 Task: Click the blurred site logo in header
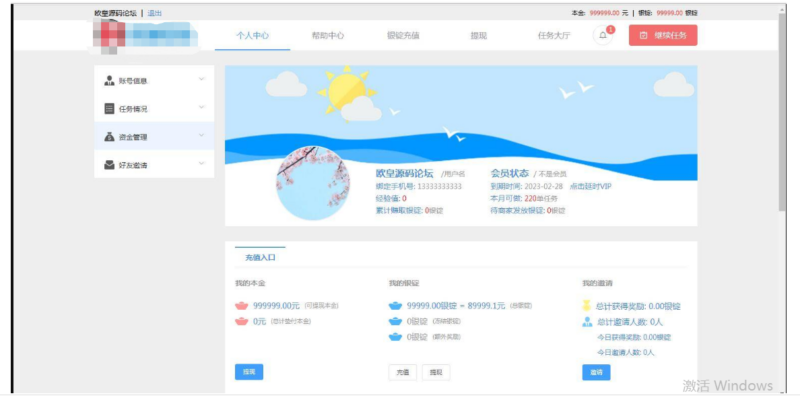(x=145, y=36)
